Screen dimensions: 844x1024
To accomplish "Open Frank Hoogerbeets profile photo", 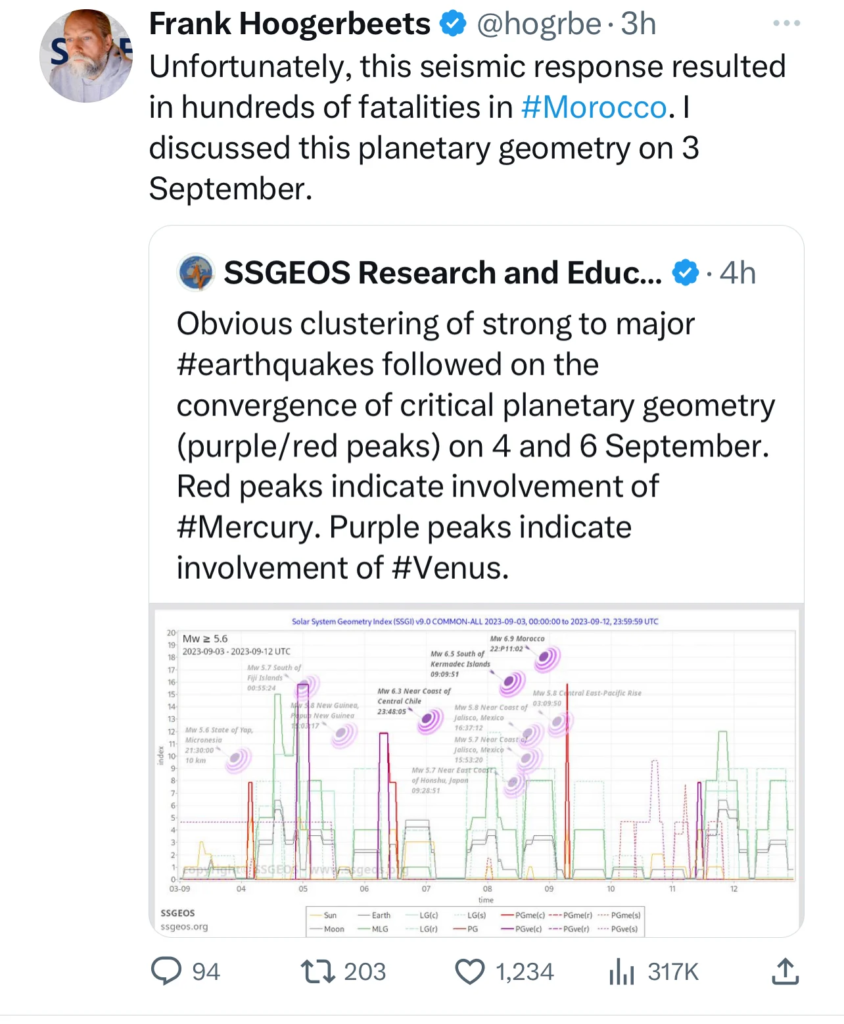I will tap(86, 56).
